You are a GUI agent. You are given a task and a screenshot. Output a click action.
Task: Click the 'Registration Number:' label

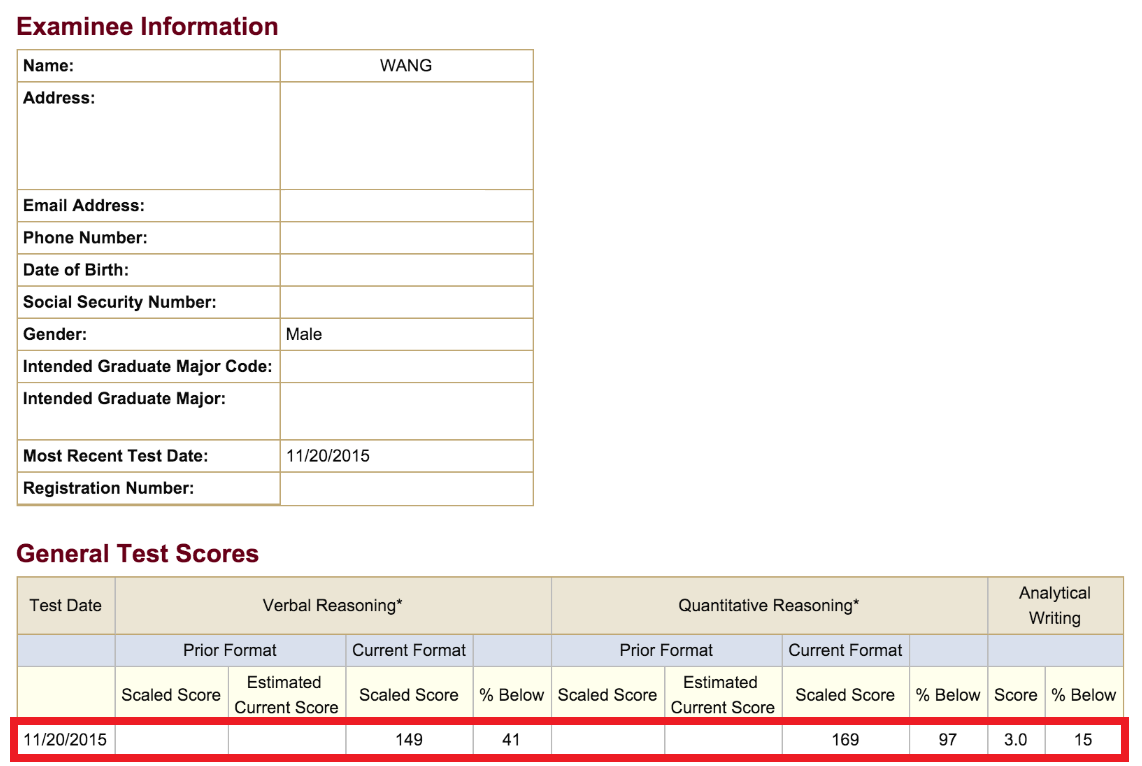click(x=109, y=488)
